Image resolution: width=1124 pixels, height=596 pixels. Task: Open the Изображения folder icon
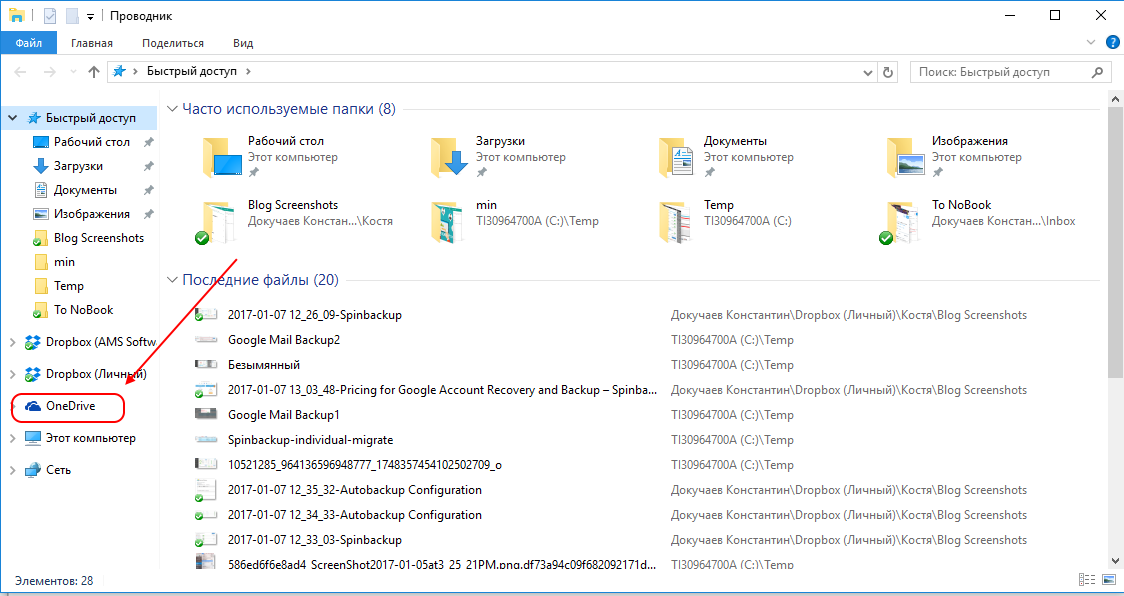(905, 155)
